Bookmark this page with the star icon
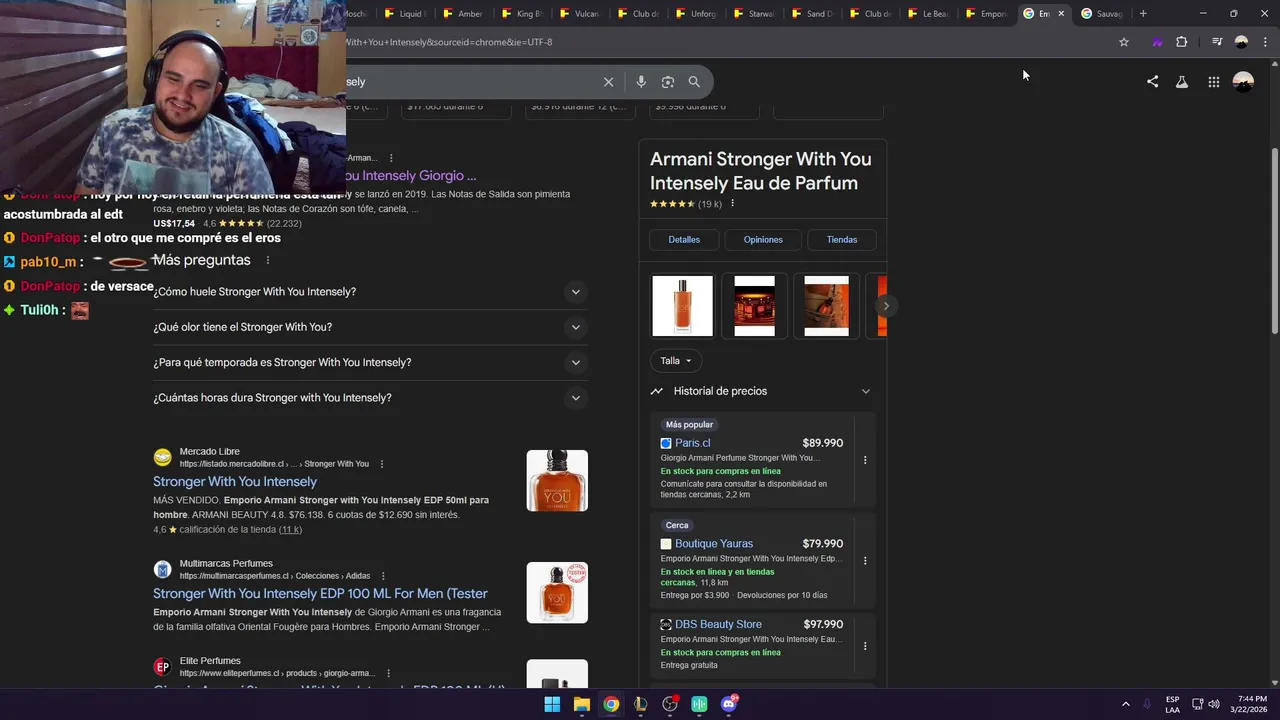 point(1124,42)
